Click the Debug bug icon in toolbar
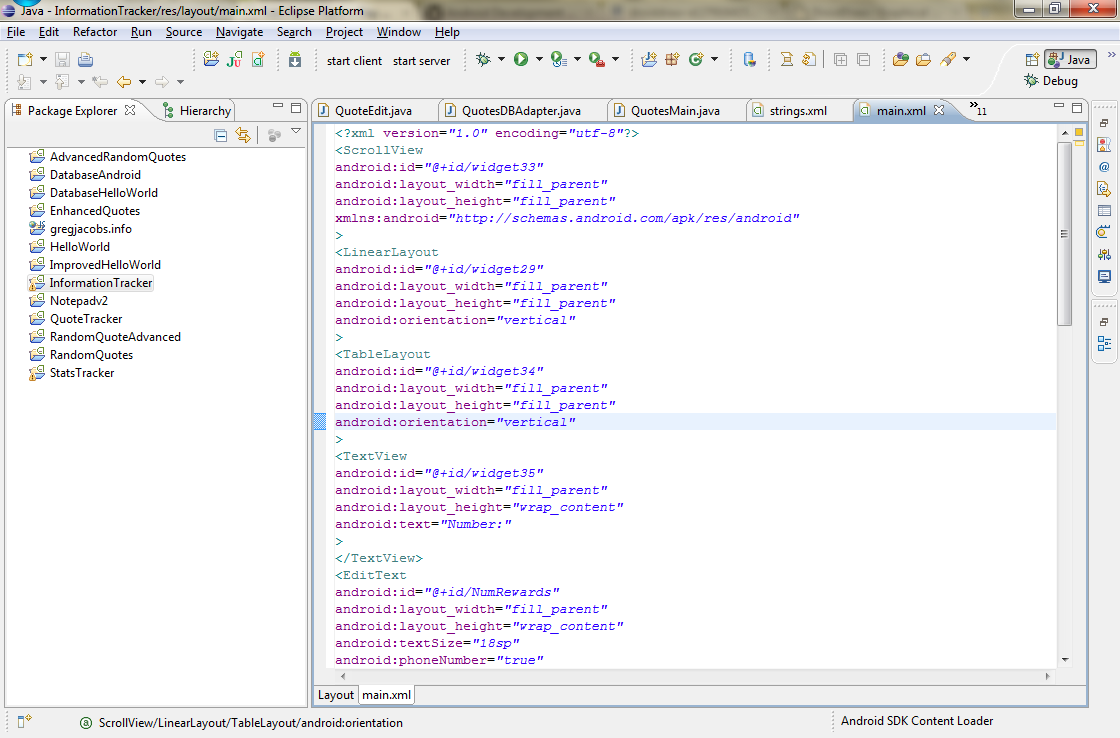The height and width of the screenshot is (738, 1120). 484,59
